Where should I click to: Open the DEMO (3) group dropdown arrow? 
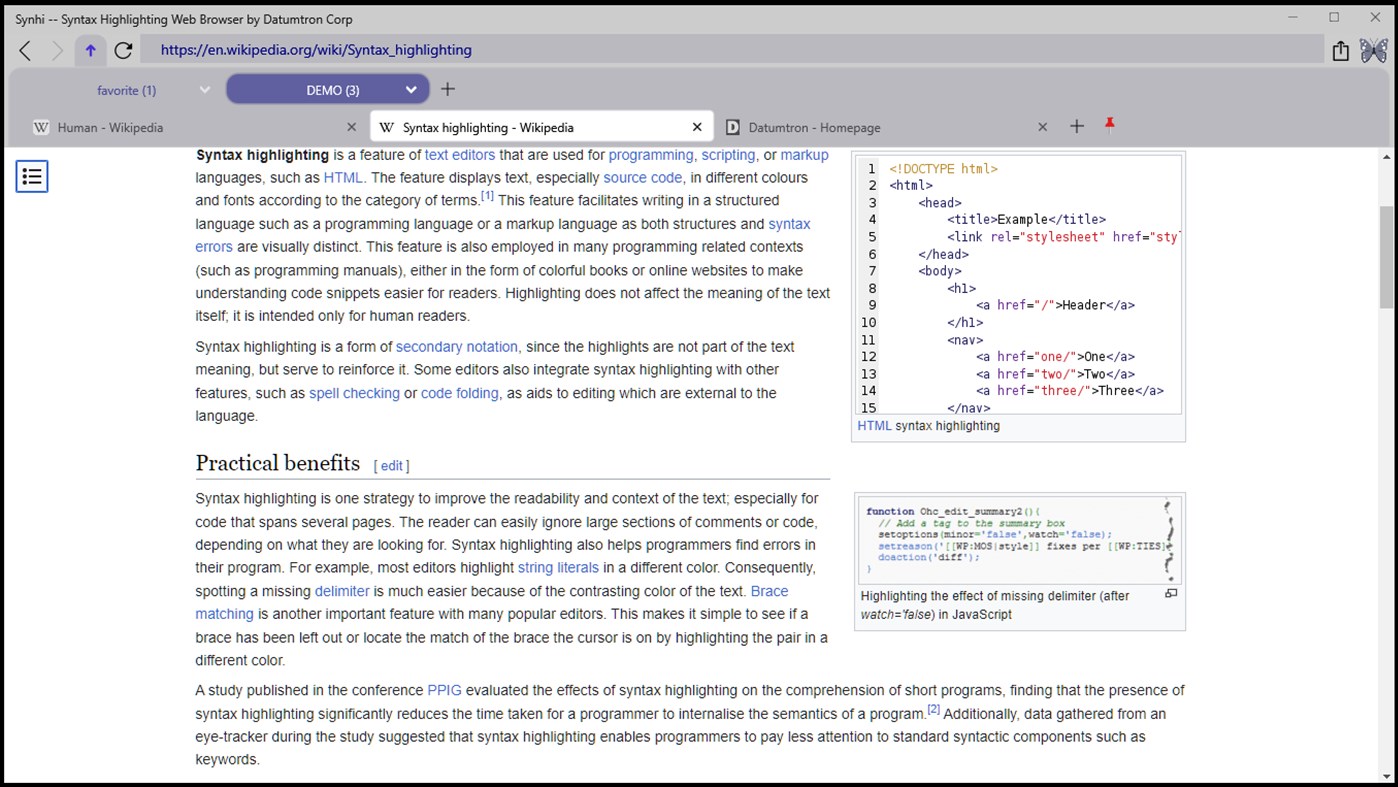pyautogui.click(x=410, y=89)
